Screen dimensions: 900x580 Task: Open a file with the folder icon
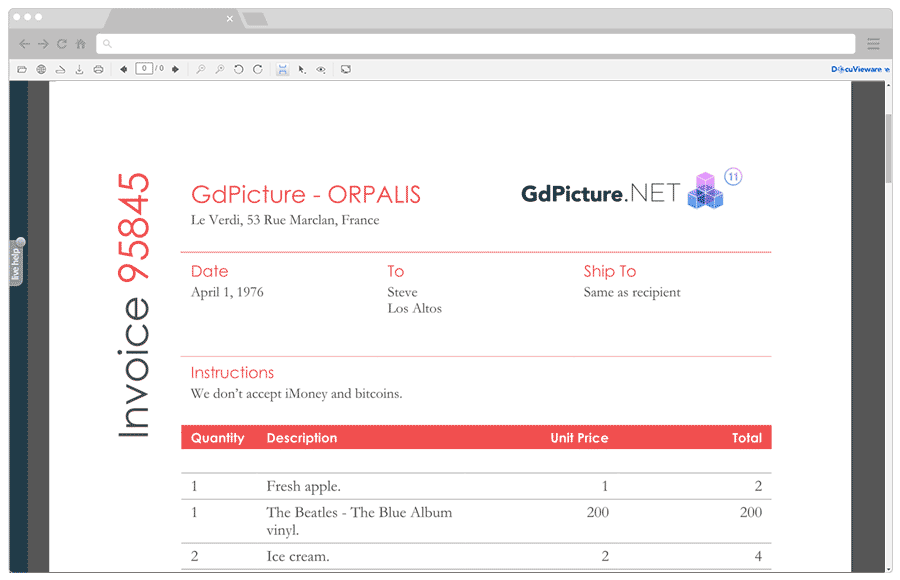[x=22, y=69]
